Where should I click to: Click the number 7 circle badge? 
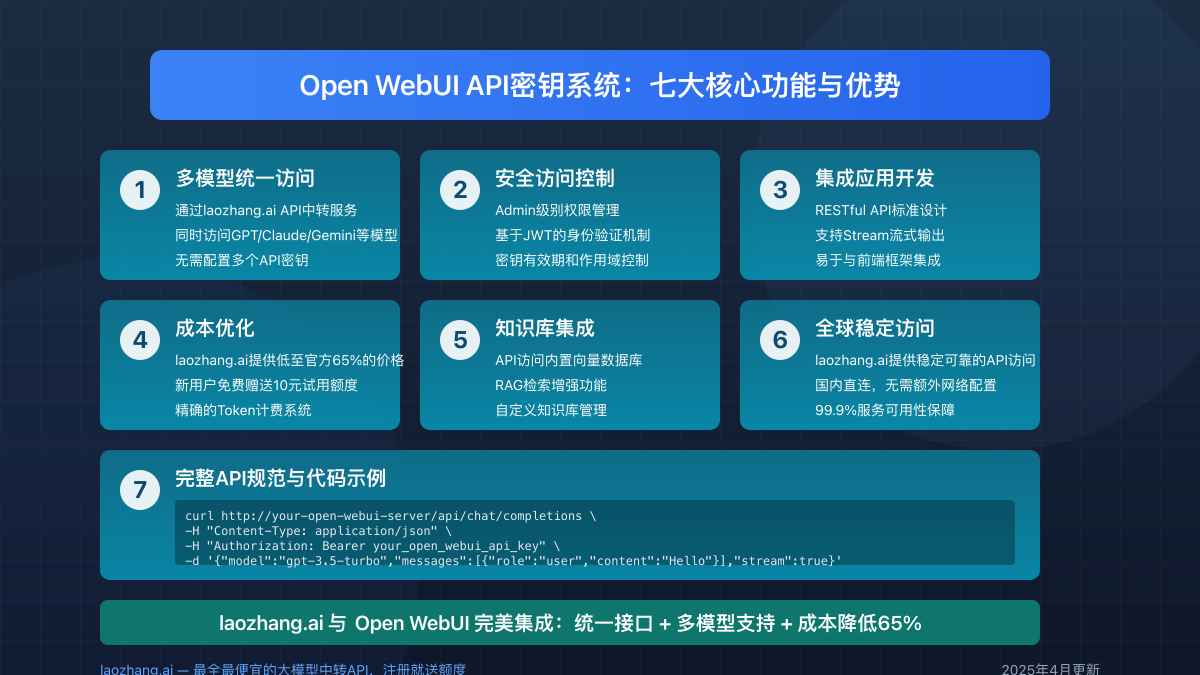(140, 490)
